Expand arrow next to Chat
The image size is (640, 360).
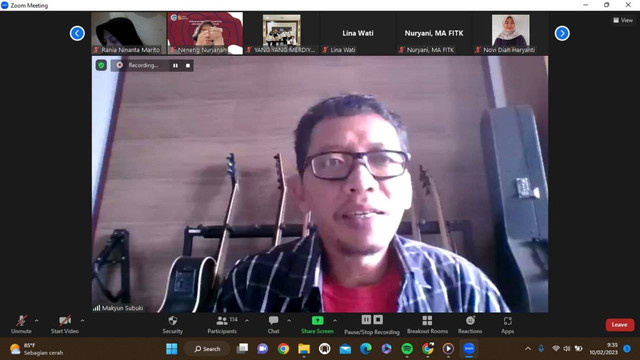[289, 321]
